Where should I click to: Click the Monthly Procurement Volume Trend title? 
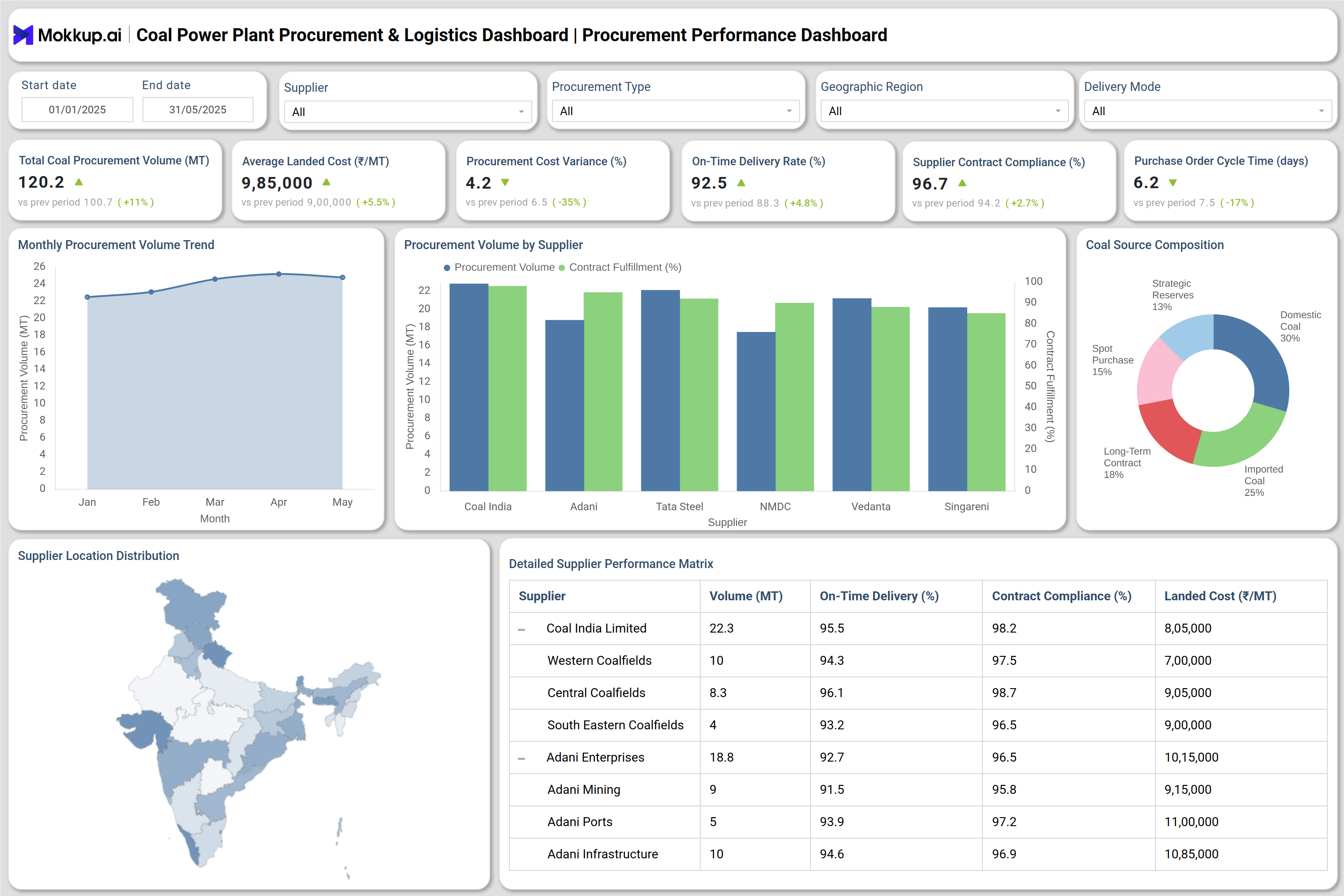[x=116, y=245]
